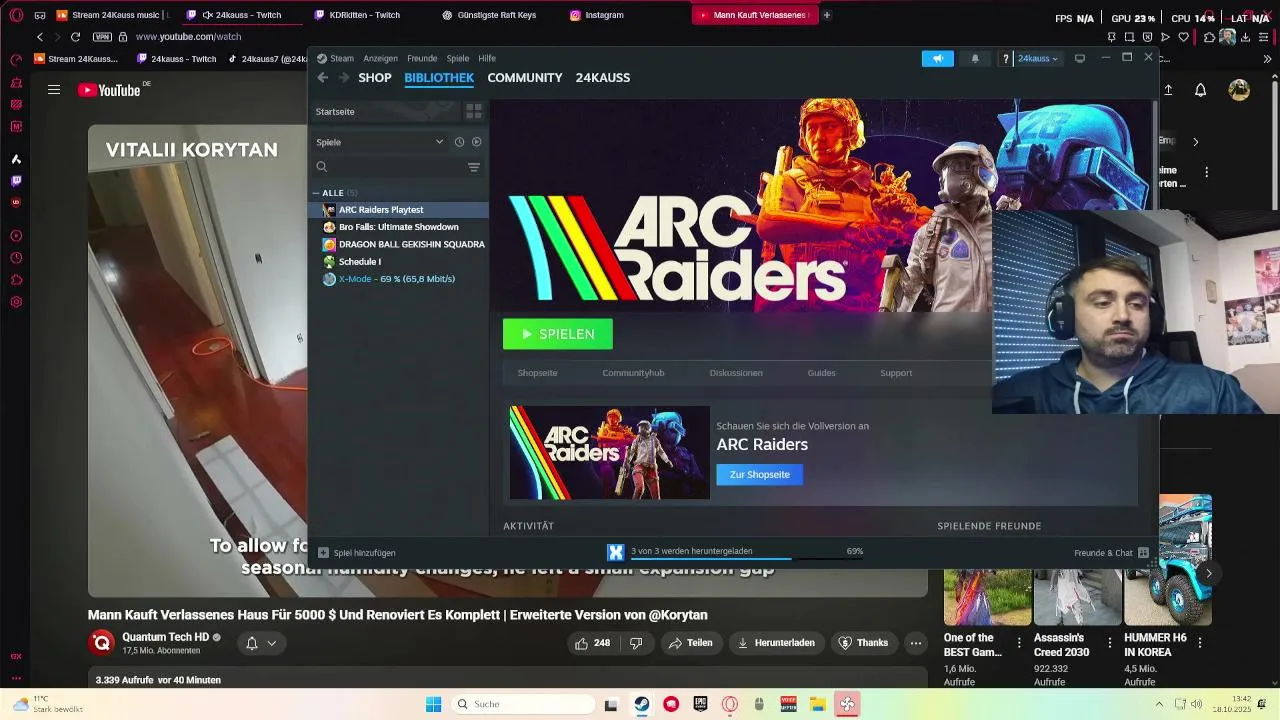
Task: Open Steam announcements megaphone button
Action: [x=937, y=58]
